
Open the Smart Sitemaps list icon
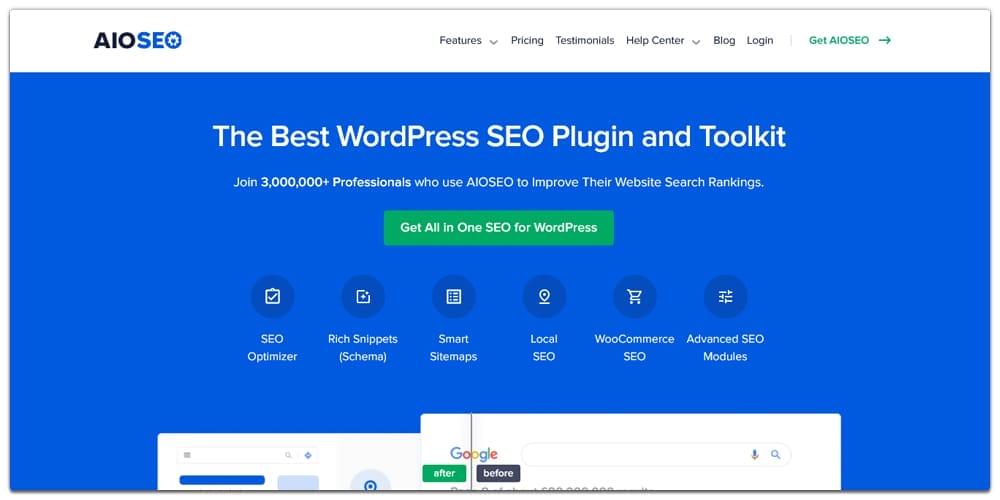click(x=453, y=297)
